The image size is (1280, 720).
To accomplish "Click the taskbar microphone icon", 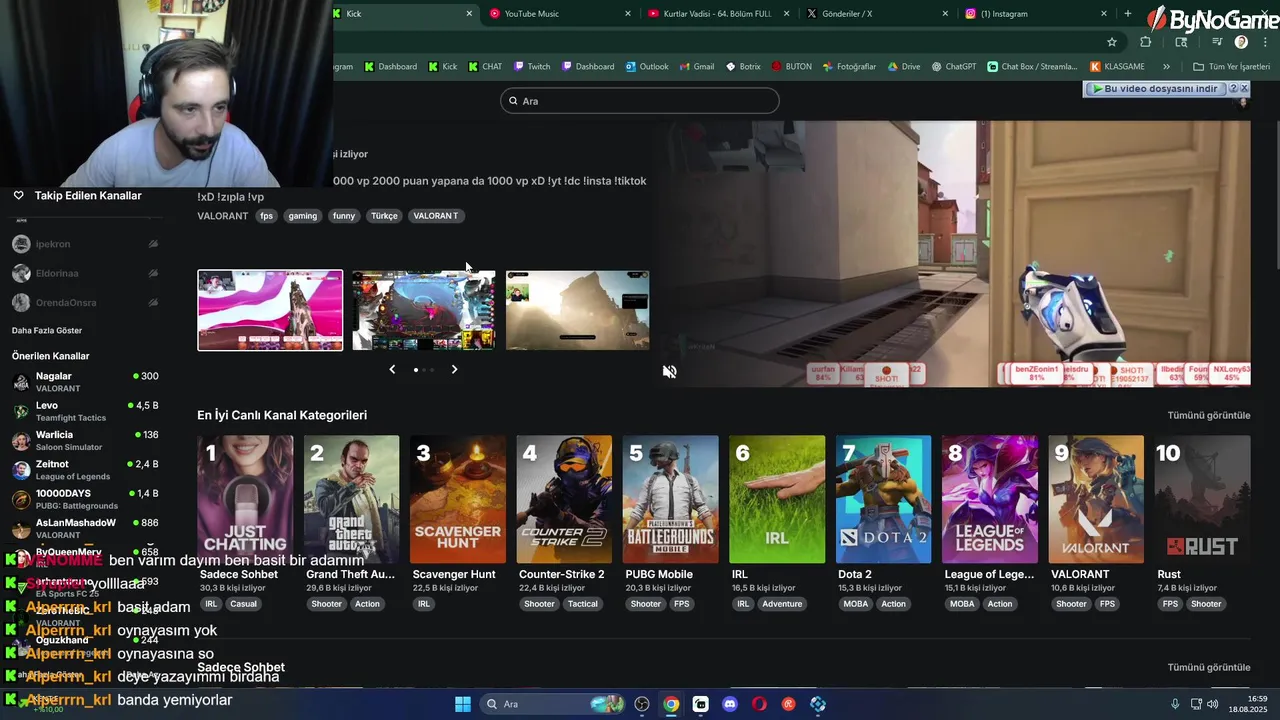I will click(x=1175, y=704).
